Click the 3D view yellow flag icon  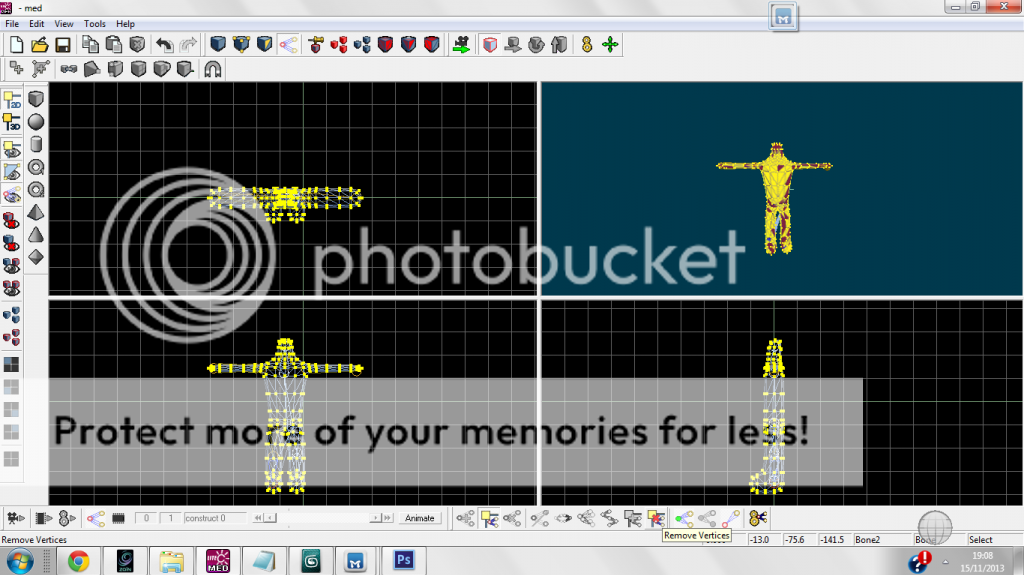[12, 122]
